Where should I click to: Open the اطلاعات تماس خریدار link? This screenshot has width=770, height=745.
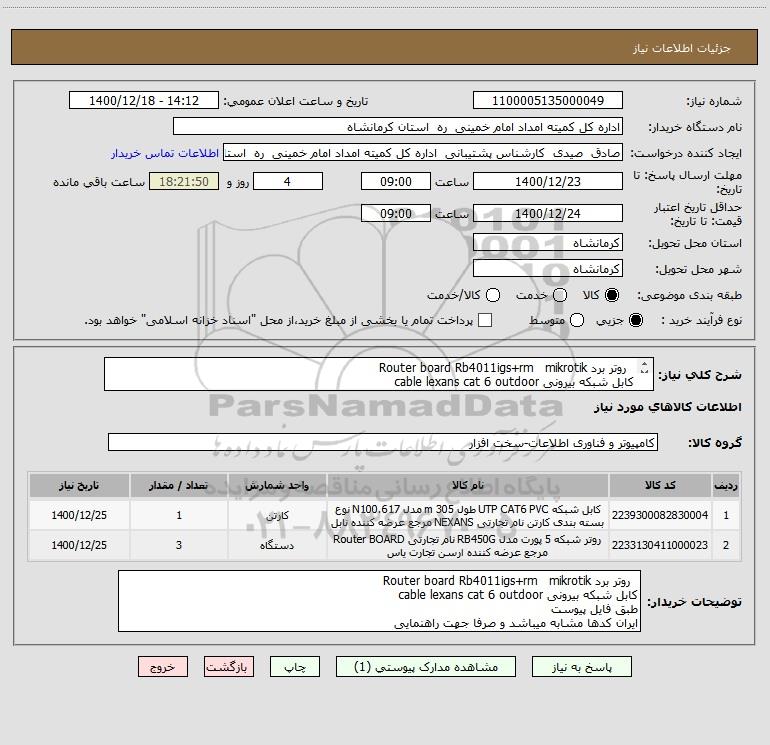165,153
